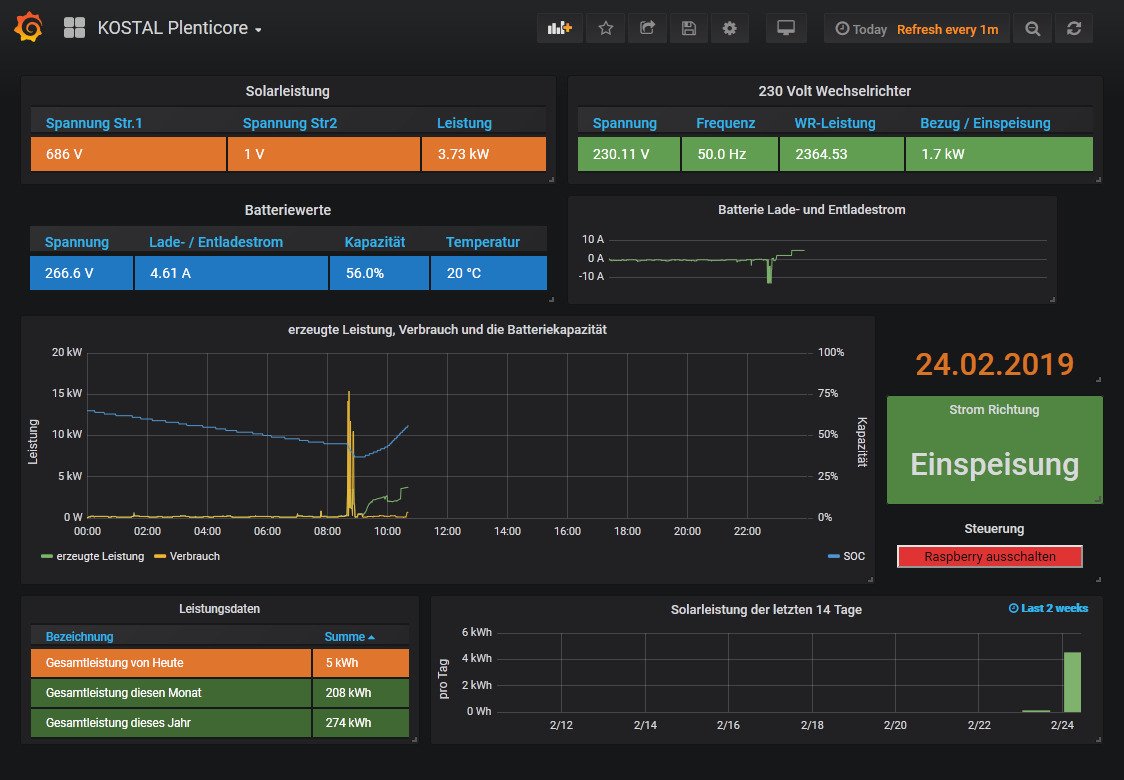Image resolution: width=1124 pixels, height=780 pixels.
Task: Save dashboard with the disk icon
Action: (x=688, y=29)
